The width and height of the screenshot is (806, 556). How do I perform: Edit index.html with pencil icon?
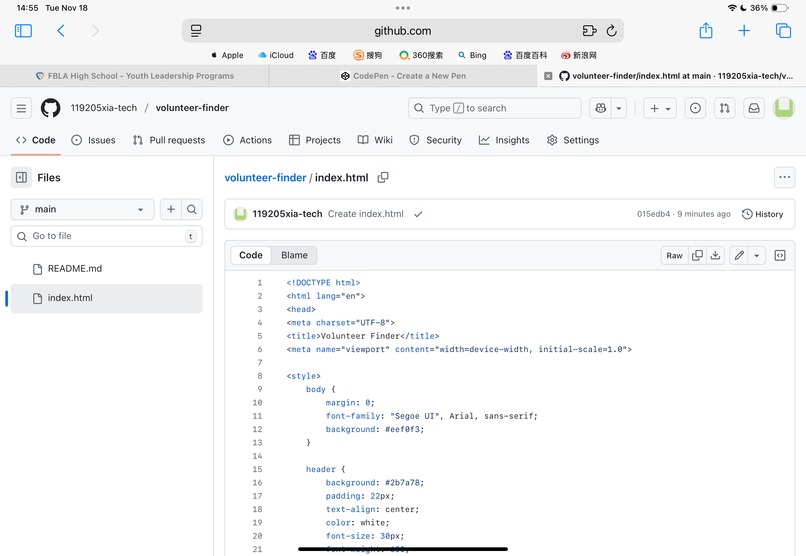(739, 255)
